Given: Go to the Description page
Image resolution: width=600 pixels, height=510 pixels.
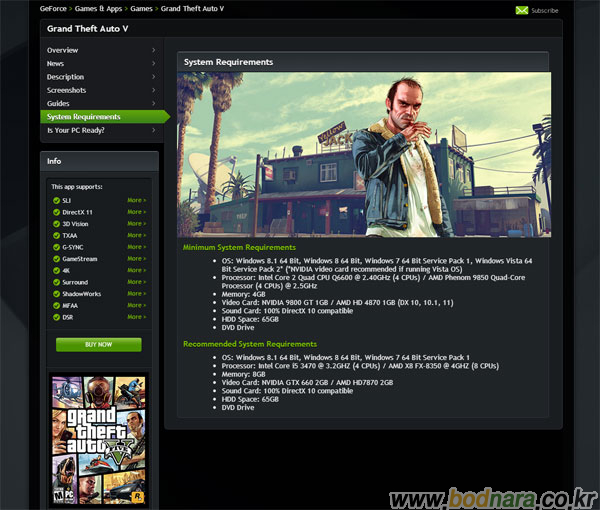Looking at the screenshot, I should point(65,77).
